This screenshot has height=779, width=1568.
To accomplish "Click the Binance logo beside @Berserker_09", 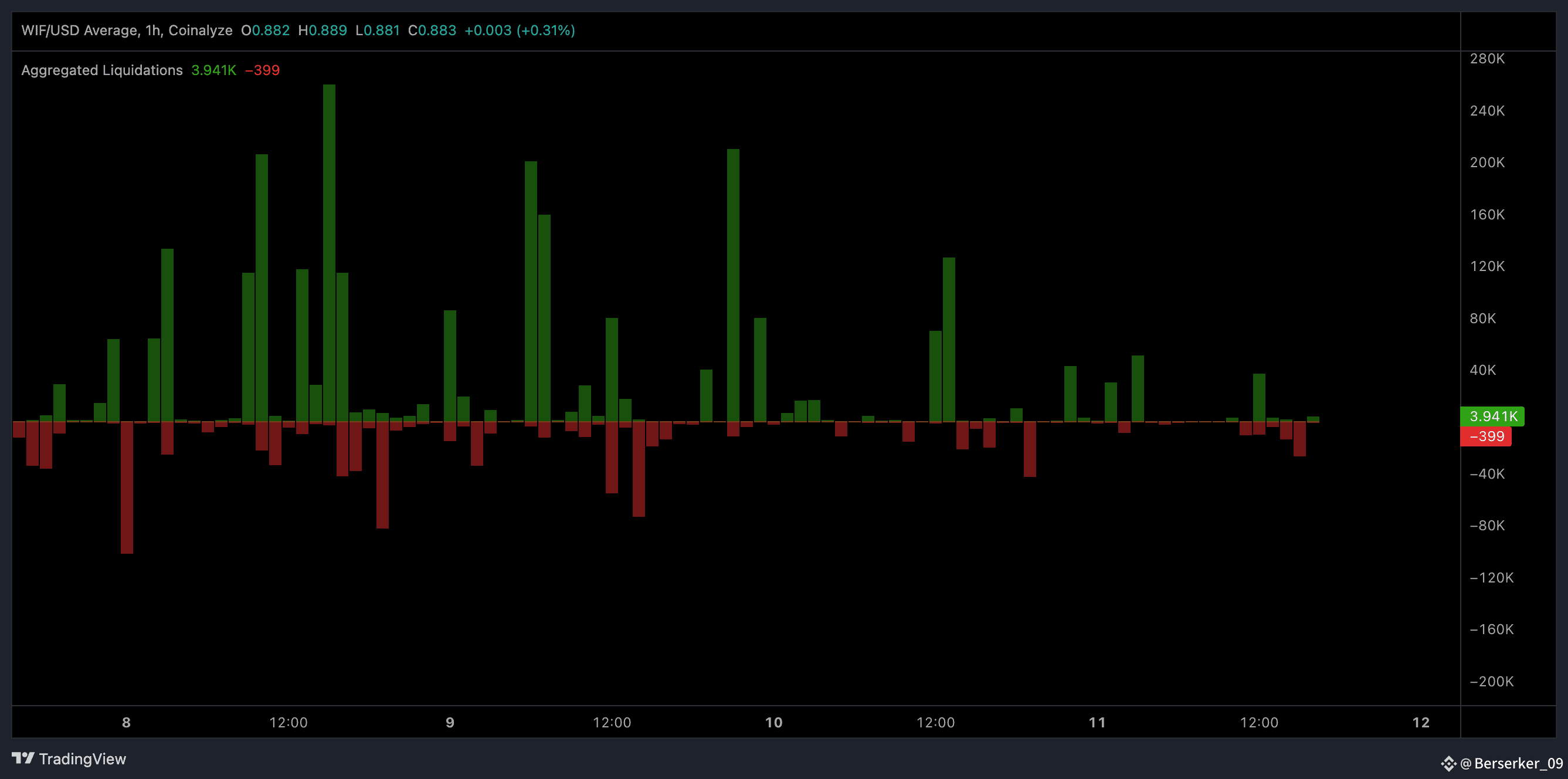I will click(1448, 763).
